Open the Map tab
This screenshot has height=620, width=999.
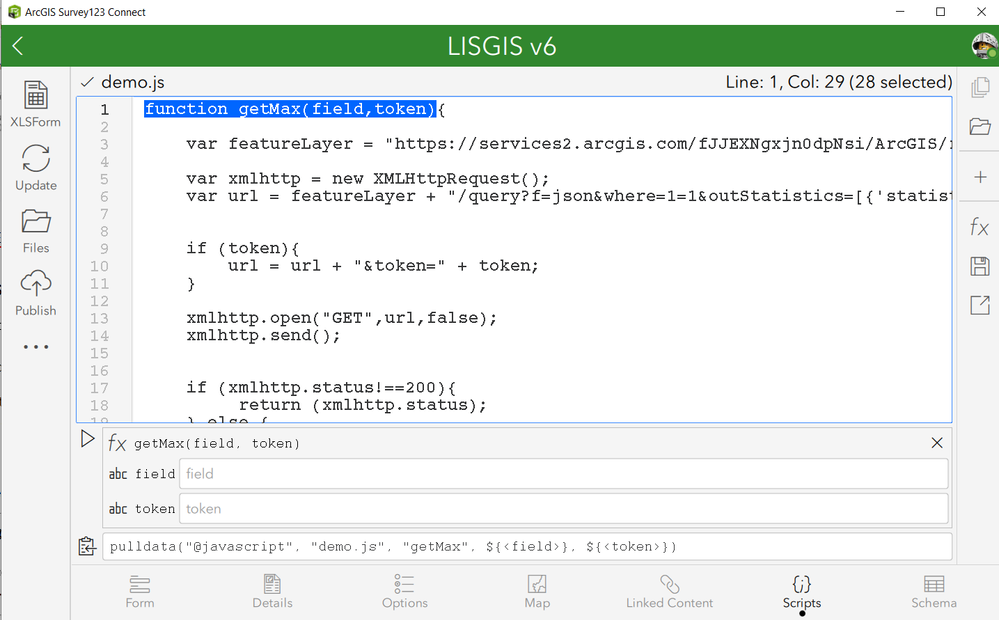[537, 592]
